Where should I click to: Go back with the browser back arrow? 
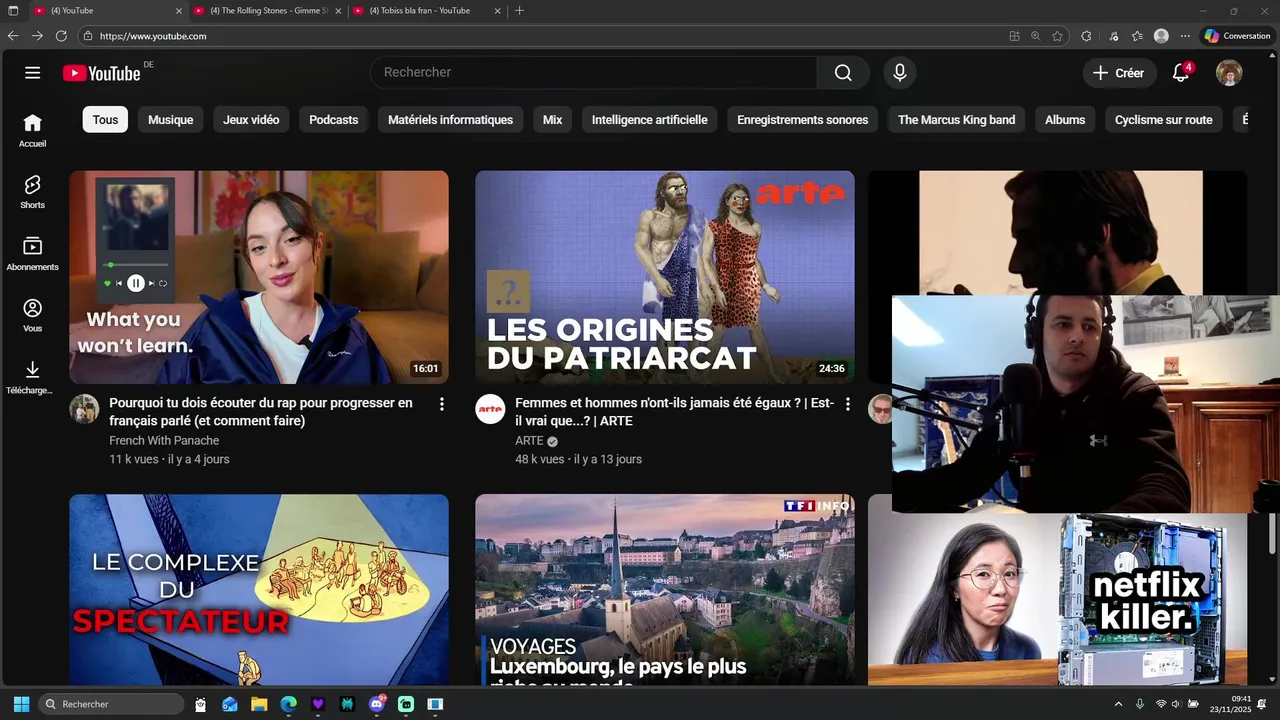coord(13,36)
